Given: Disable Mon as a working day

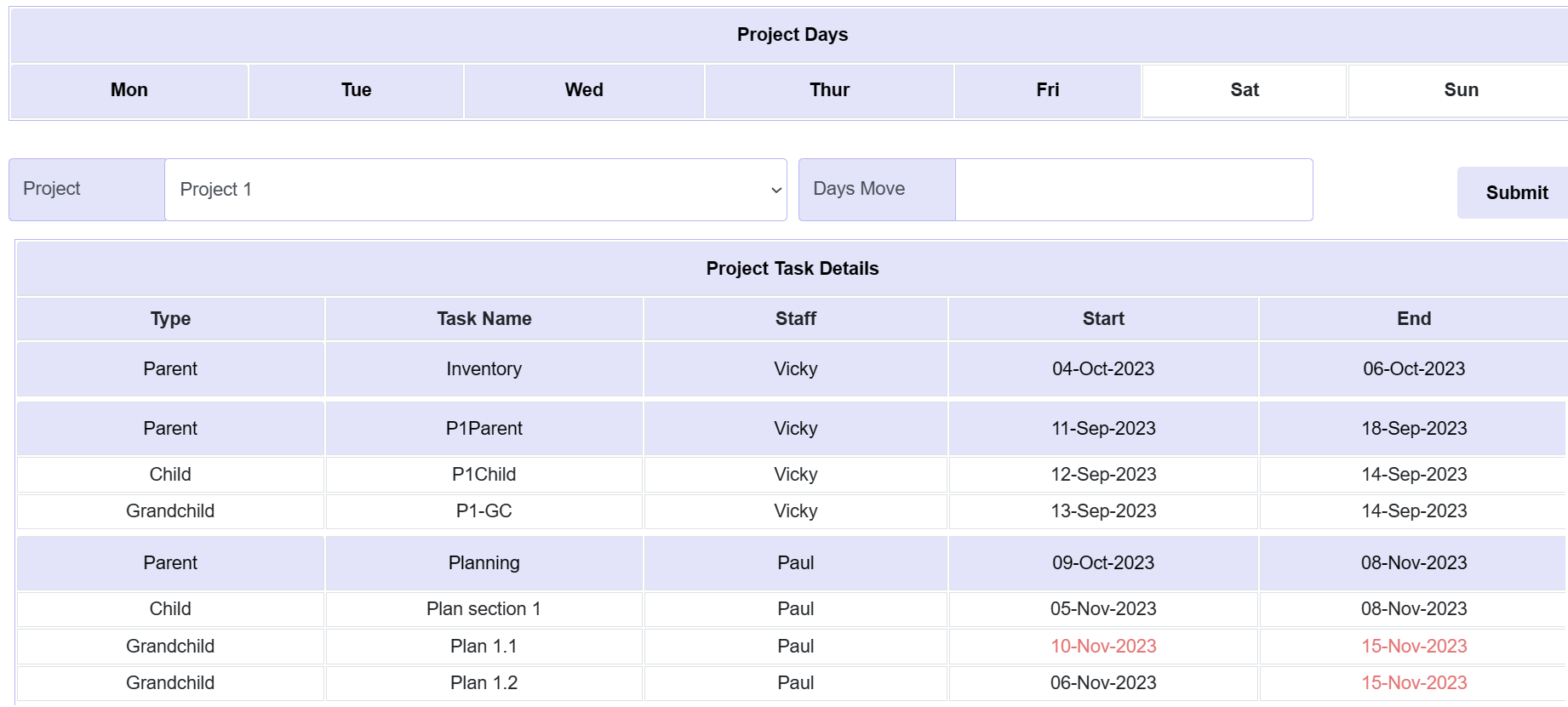Looking at the screenshot, I should 129,89.
